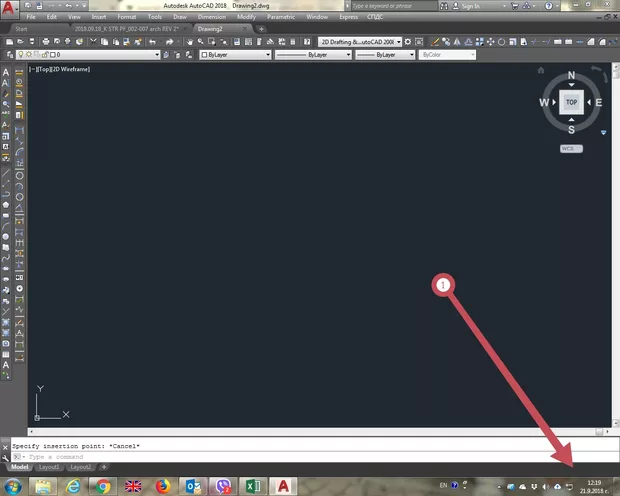Select the Multiline Text A tool
This screenshot has width=620, height=496.
pyautogui.click(x=6, y=72)
